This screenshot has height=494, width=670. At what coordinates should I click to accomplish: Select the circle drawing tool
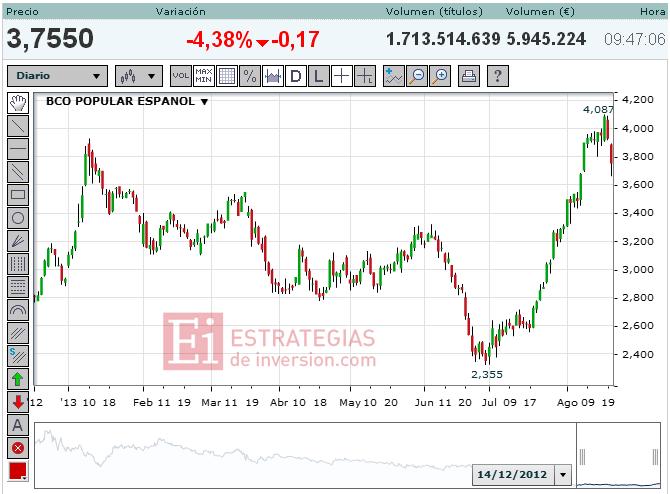coord(18,218)
